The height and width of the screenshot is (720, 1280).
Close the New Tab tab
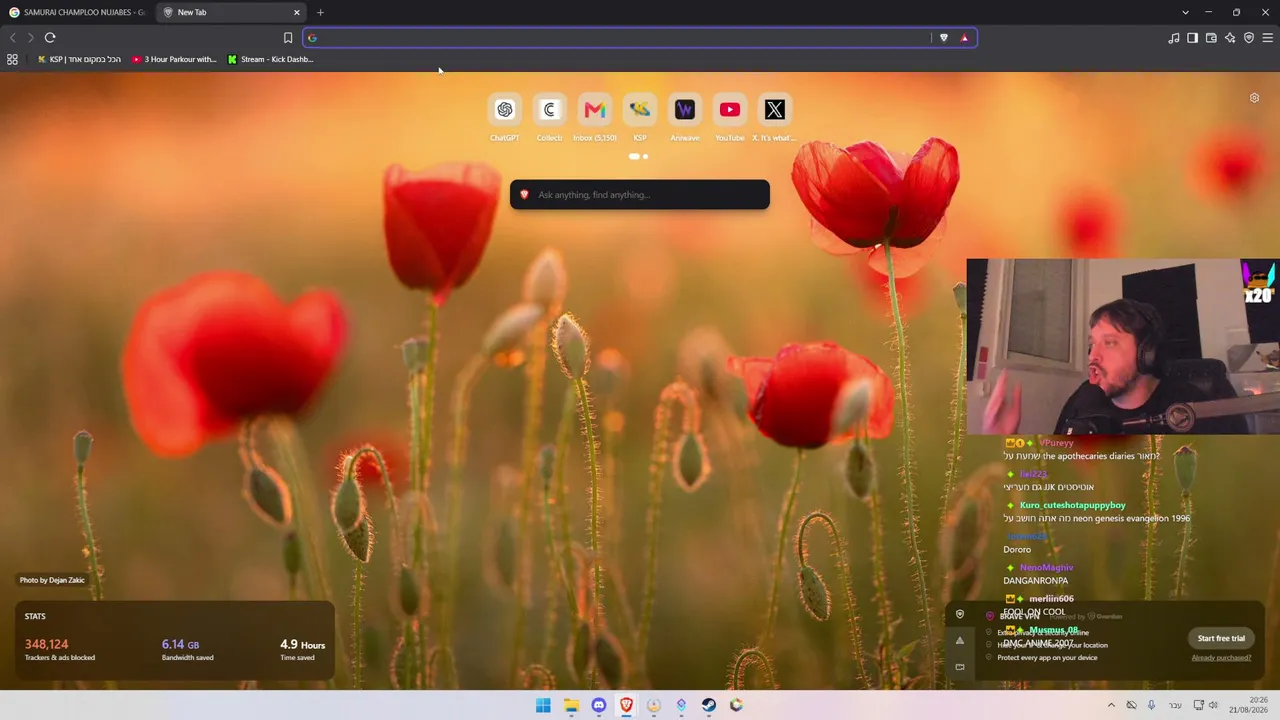[x=297, y=12]
